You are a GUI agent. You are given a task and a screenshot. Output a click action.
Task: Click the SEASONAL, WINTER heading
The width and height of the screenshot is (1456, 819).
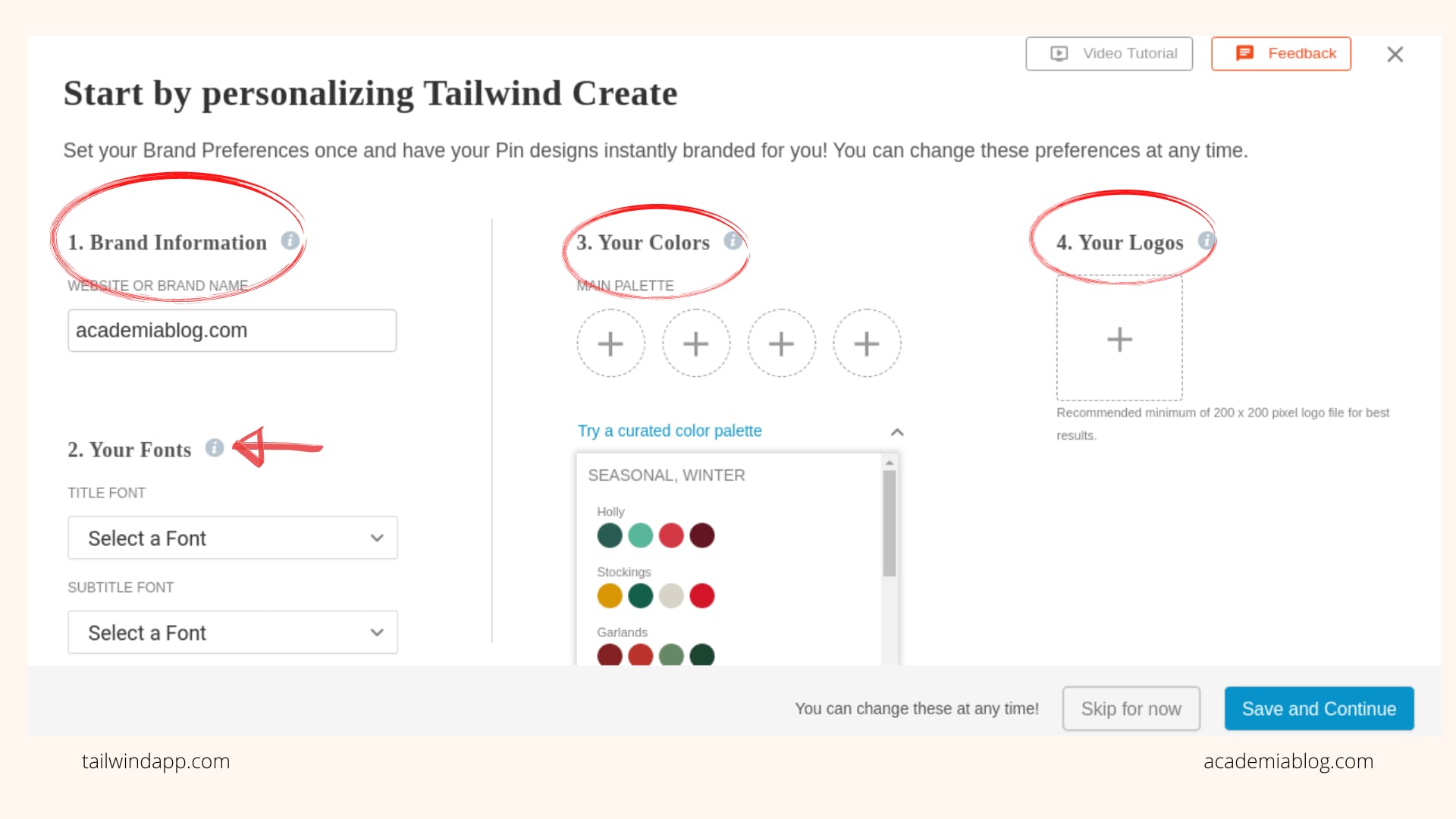point(667,475)
